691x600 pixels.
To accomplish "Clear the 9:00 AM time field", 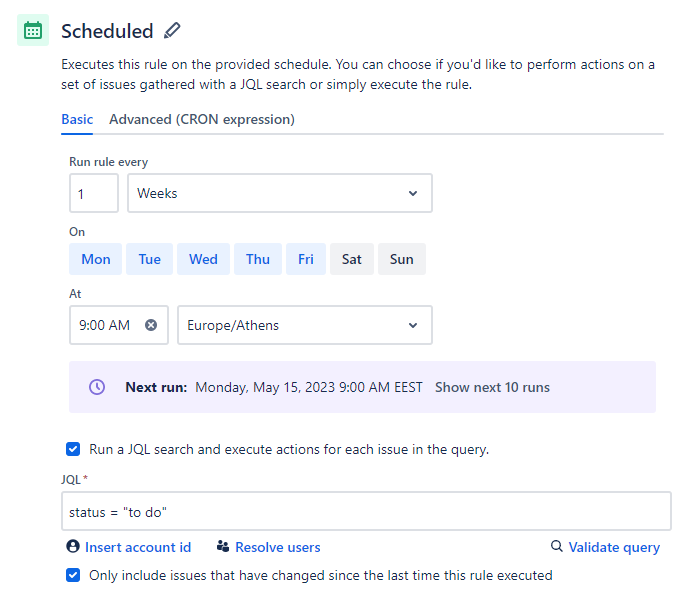I will coord(151,325).
